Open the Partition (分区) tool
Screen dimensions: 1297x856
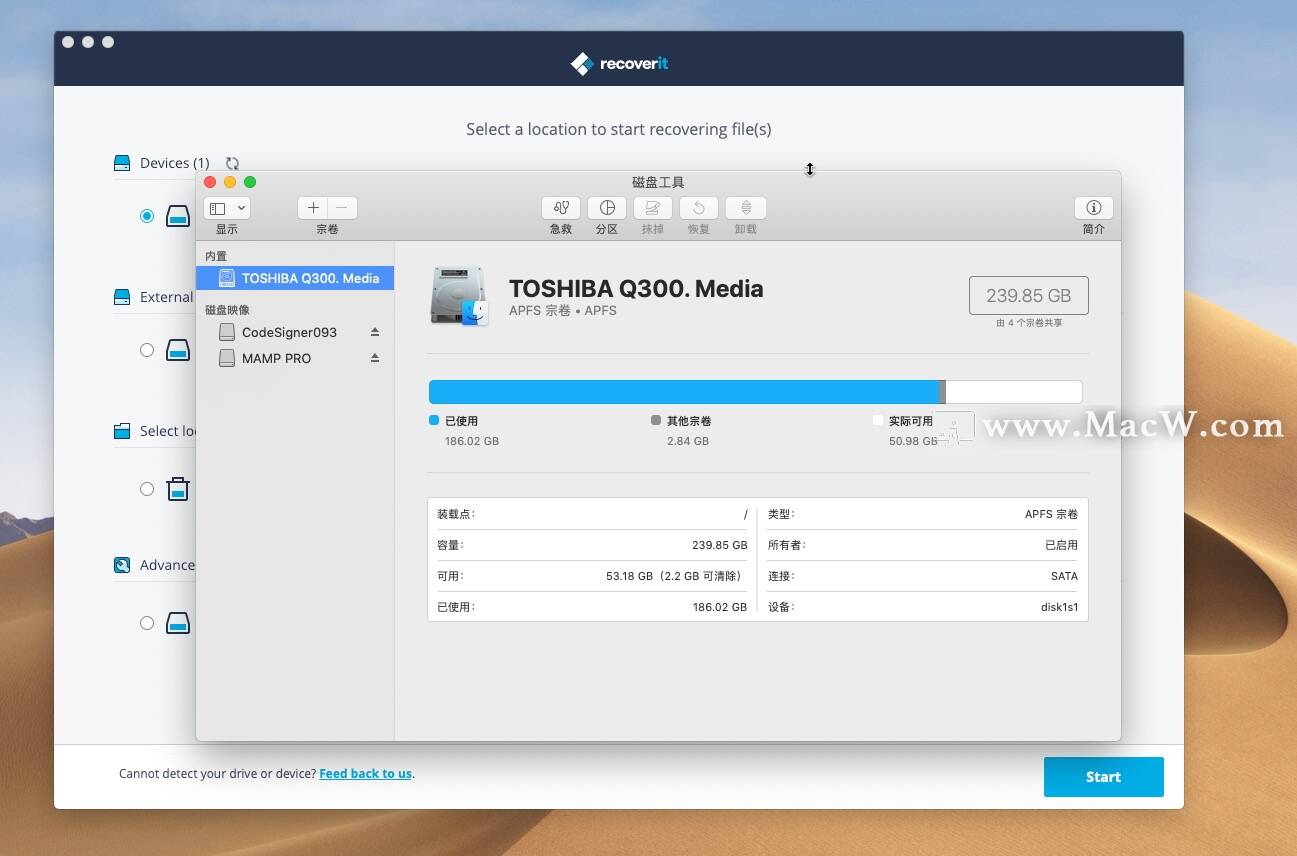607,208
